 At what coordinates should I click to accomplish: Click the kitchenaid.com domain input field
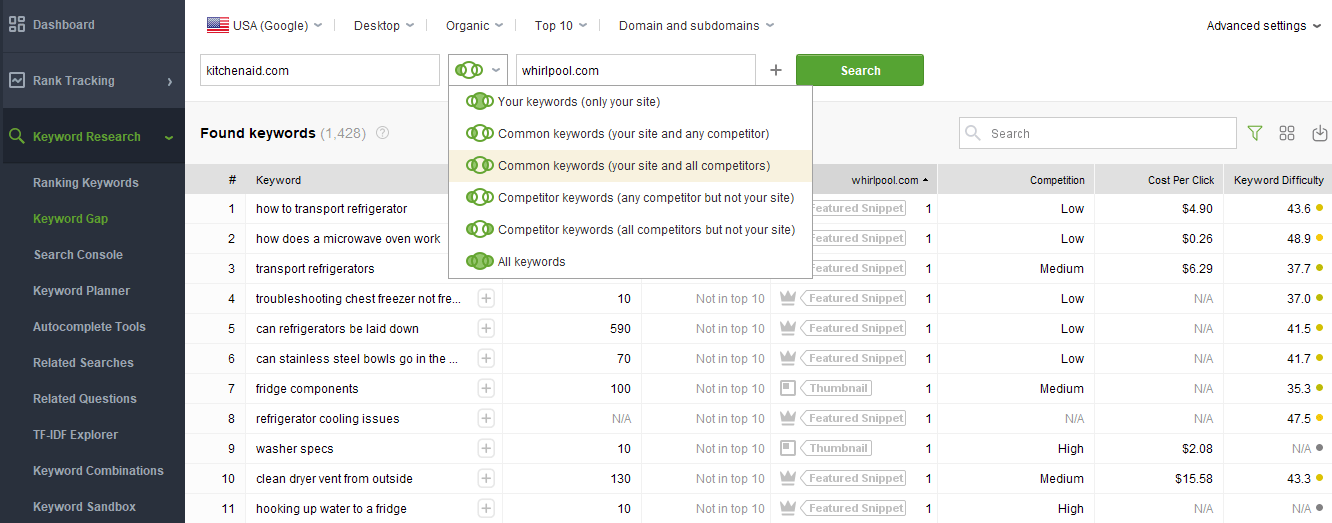pos(320,70)
